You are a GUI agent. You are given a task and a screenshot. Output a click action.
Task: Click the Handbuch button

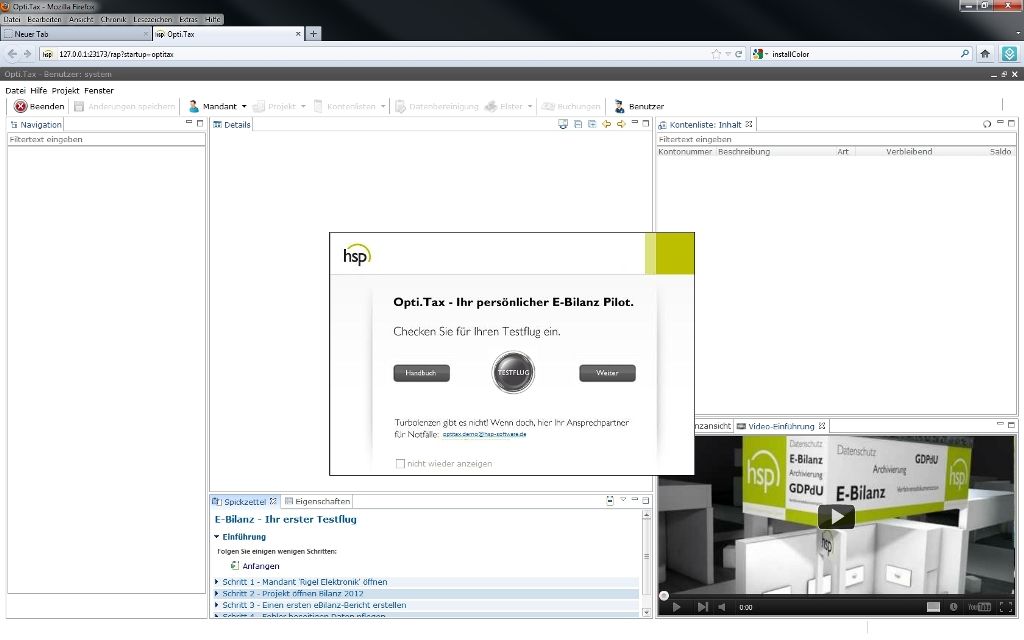421,373
